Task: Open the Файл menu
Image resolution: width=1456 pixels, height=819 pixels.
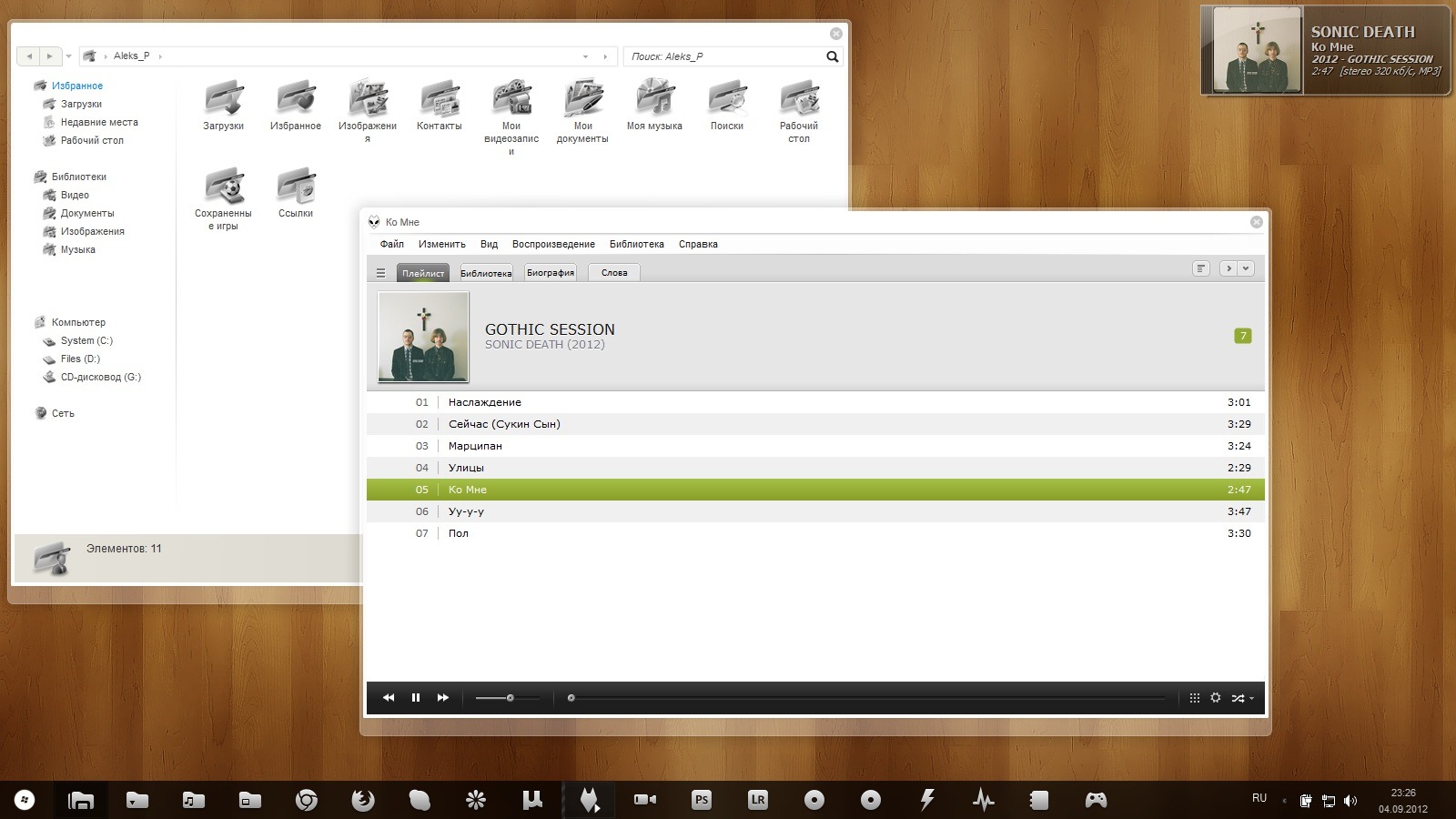Action: click(392, 244)
